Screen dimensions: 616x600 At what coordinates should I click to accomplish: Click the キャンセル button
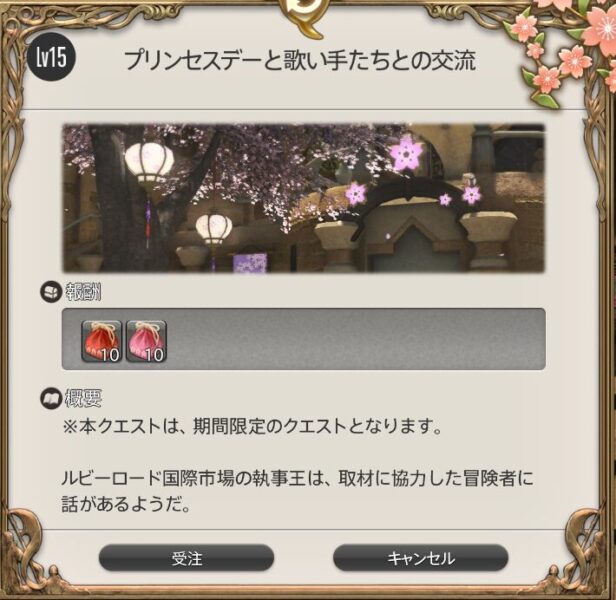421,558
